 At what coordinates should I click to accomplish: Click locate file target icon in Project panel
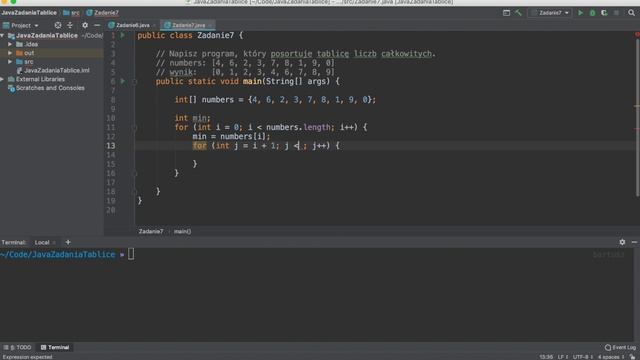[x=58, y=25]
